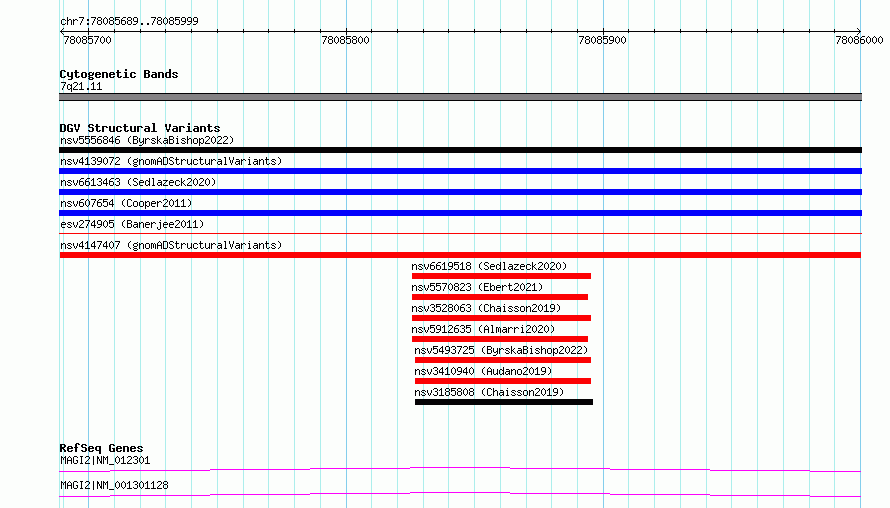Click the black nsv5556846 variant bar
Image resolution: width=890 pixels, height=508 pixels.
[460, 150]
